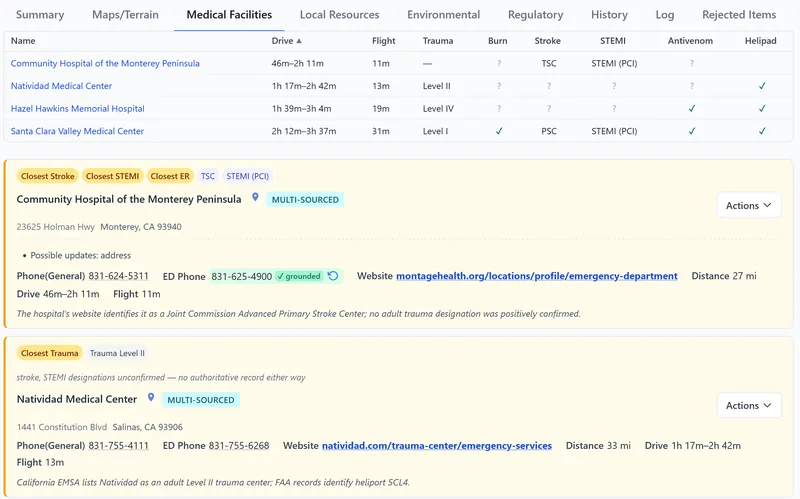Screen dimensions: 800x499
Task: Open map pin for Community Hospital card
Action: click(x=255, y=197)
